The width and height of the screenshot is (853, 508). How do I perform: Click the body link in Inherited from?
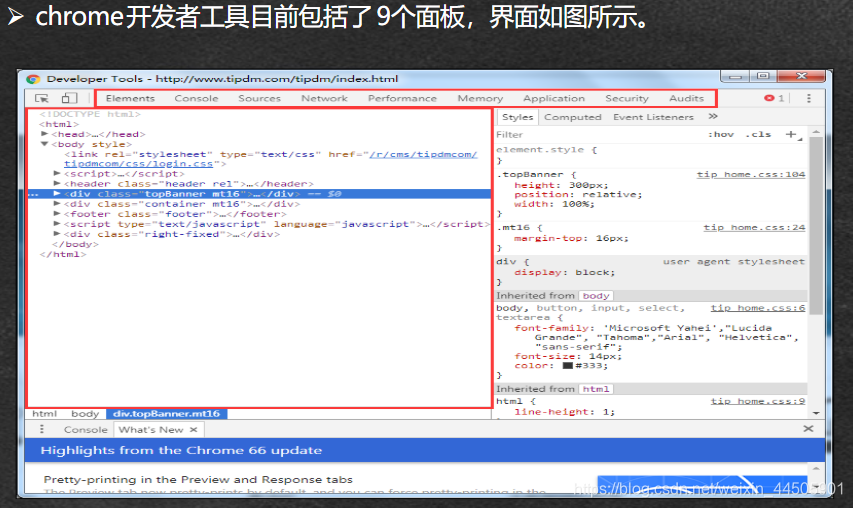click(596, 296)
